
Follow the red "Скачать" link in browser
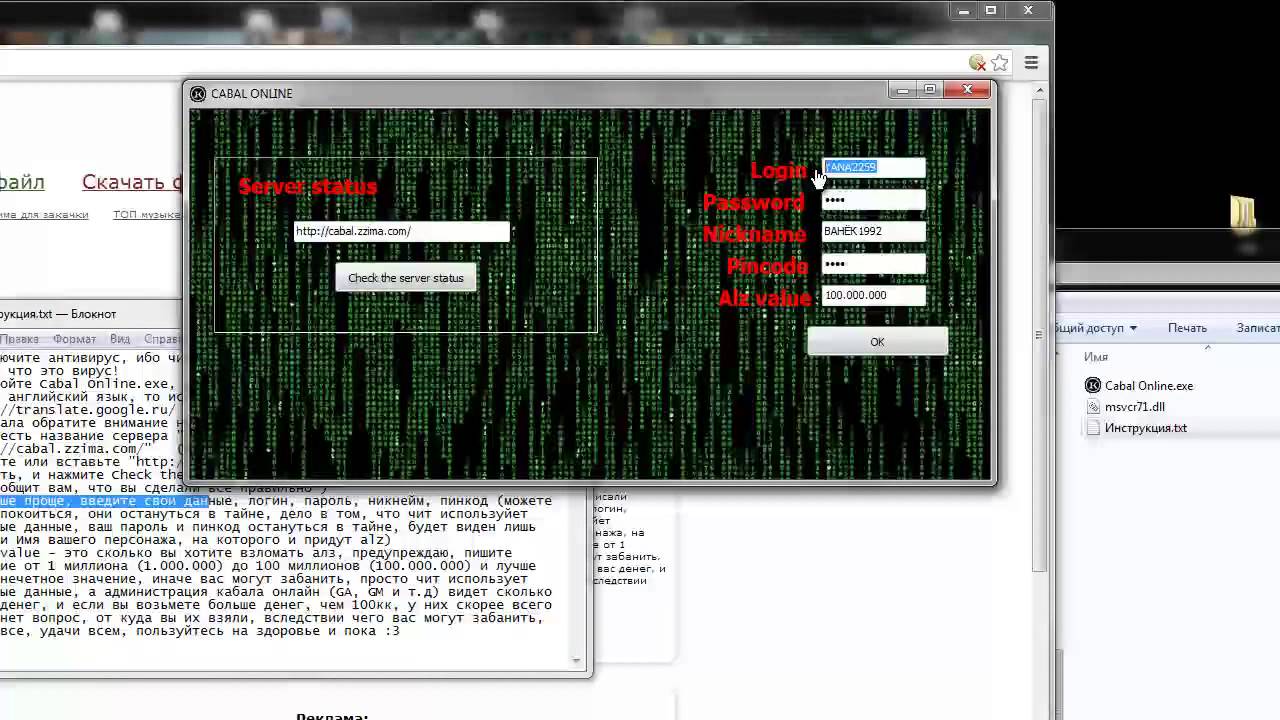coord(131,182)
